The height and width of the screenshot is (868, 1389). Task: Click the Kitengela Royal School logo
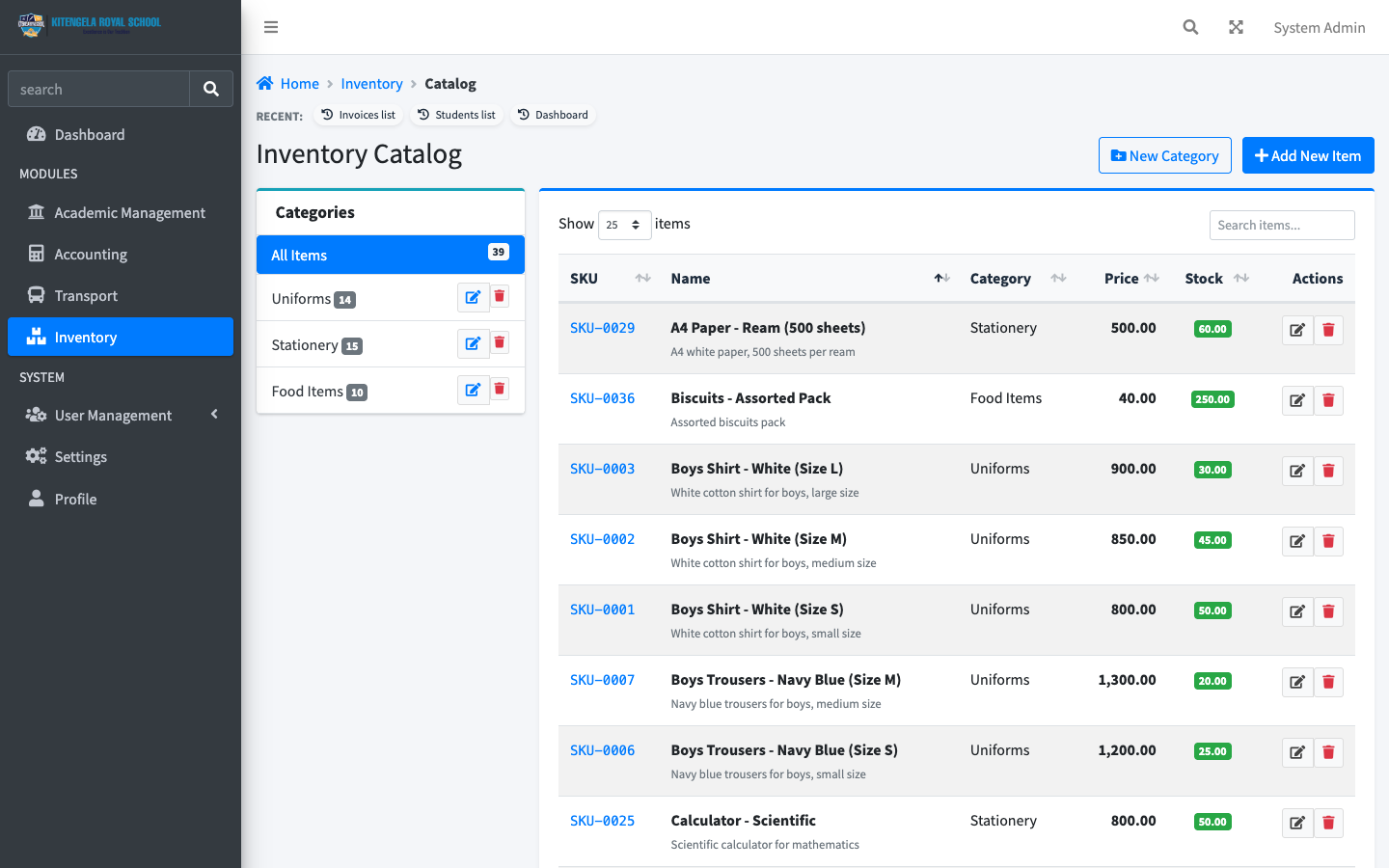[x=90, y=25]
